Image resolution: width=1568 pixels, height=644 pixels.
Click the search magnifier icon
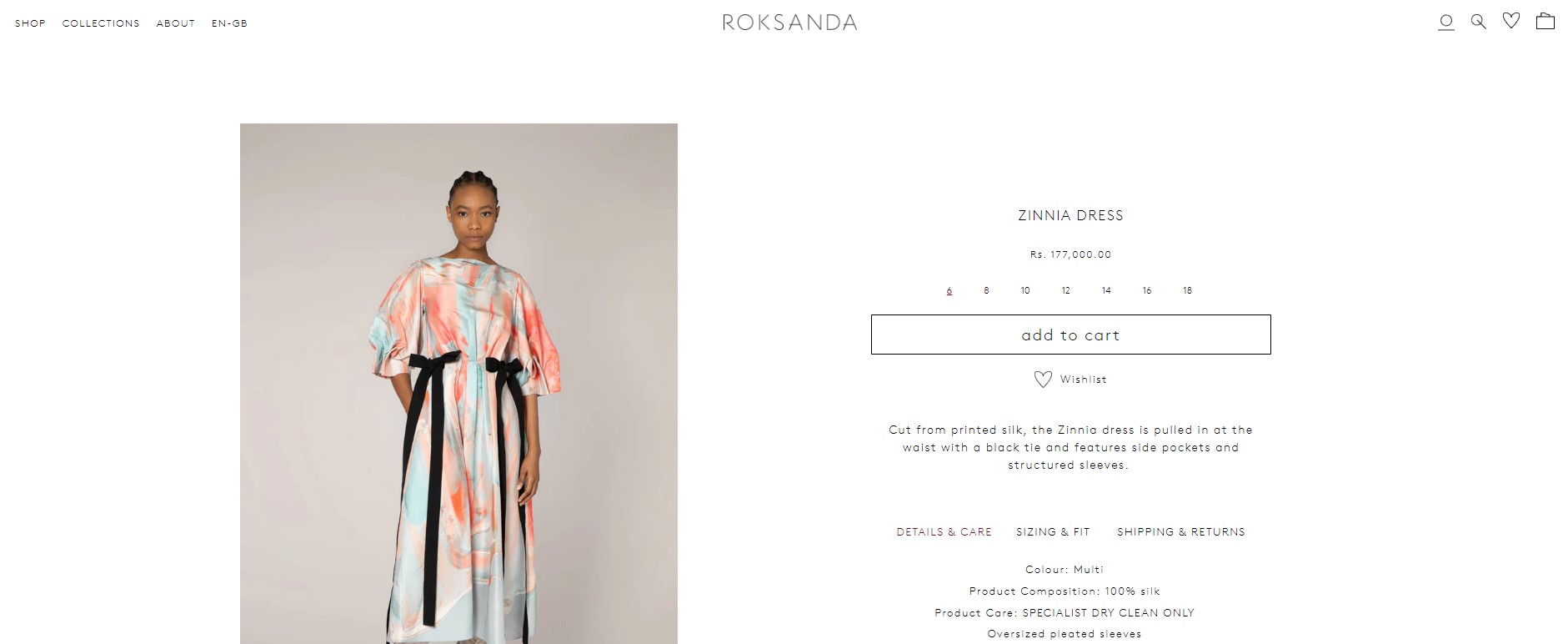tap(1479, 22)
